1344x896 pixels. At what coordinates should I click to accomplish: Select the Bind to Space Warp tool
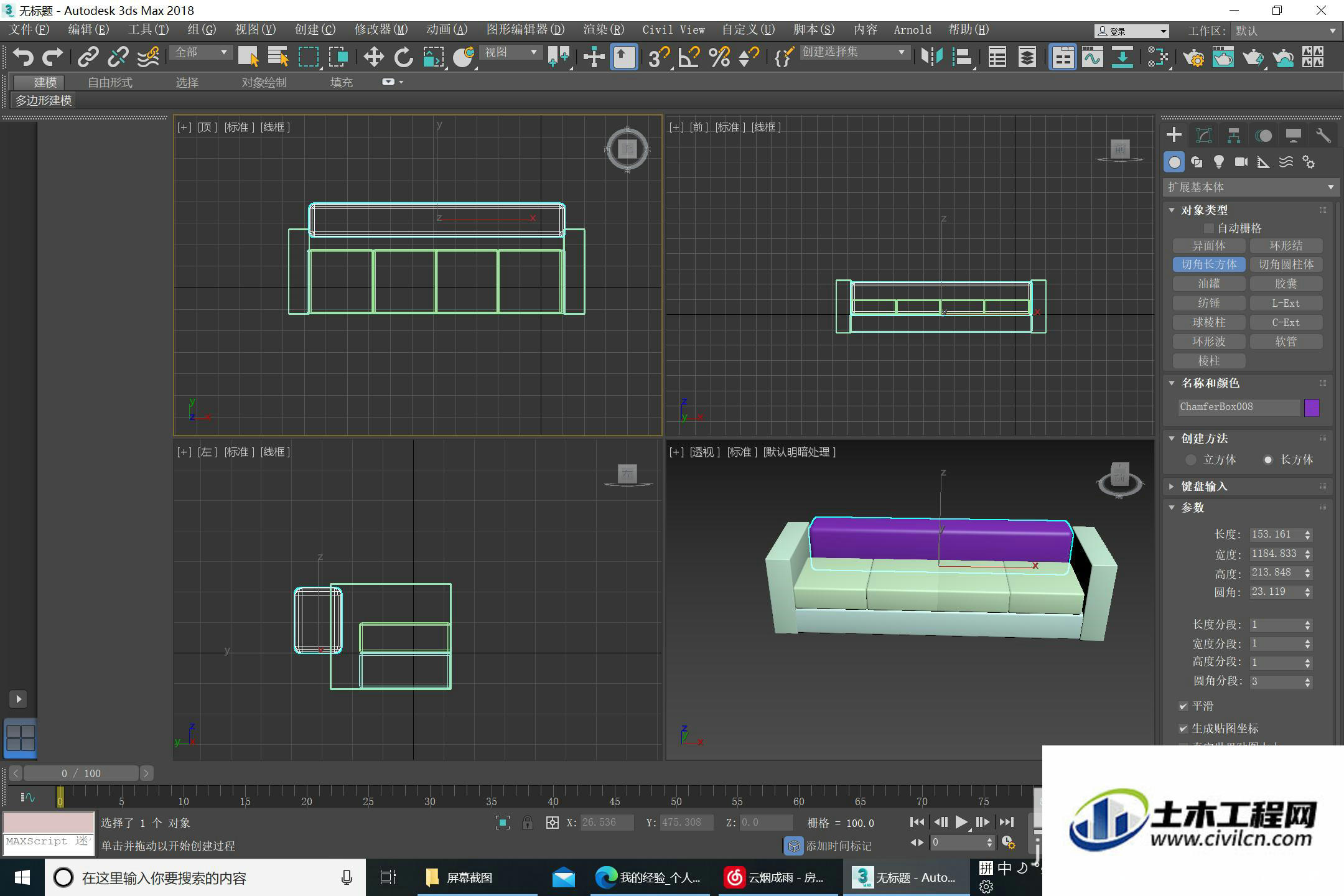pyautogui.click(x=148, y=57)
